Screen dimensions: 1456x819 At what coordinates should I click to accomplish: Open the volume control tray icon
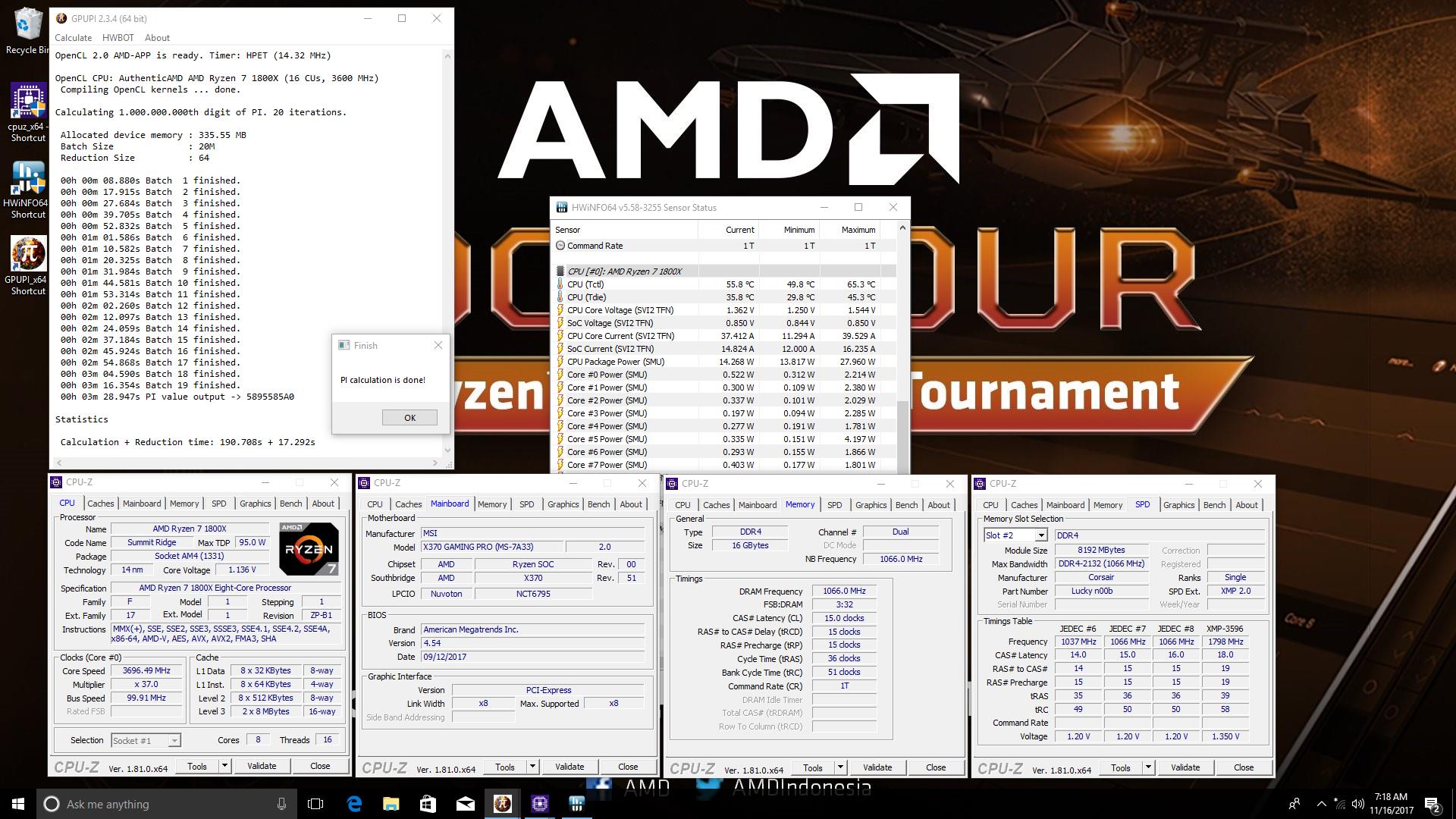(1358, 804)
